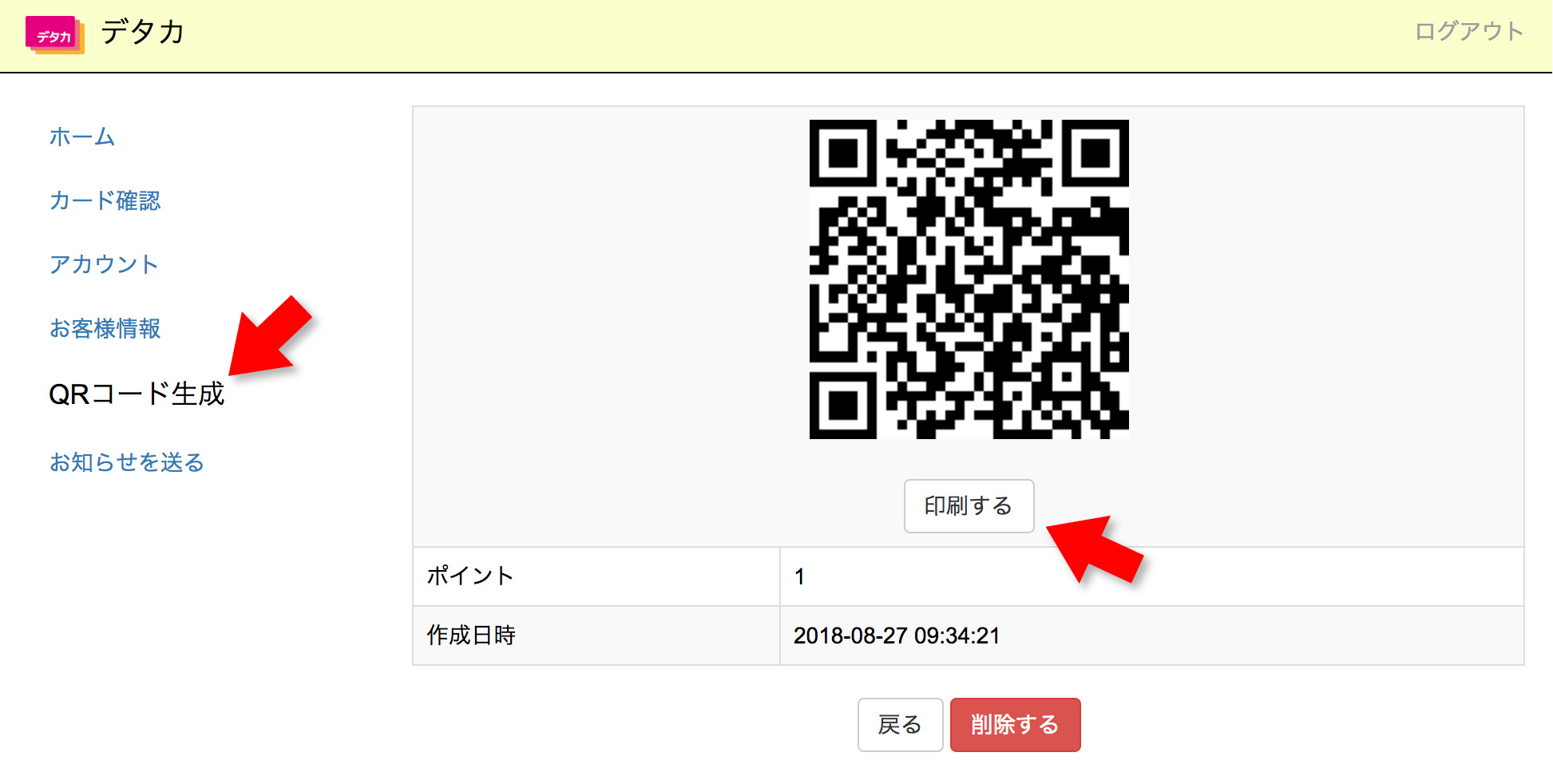Open お知らせを送る page
1553x784 pixels.
click(127, 462)
